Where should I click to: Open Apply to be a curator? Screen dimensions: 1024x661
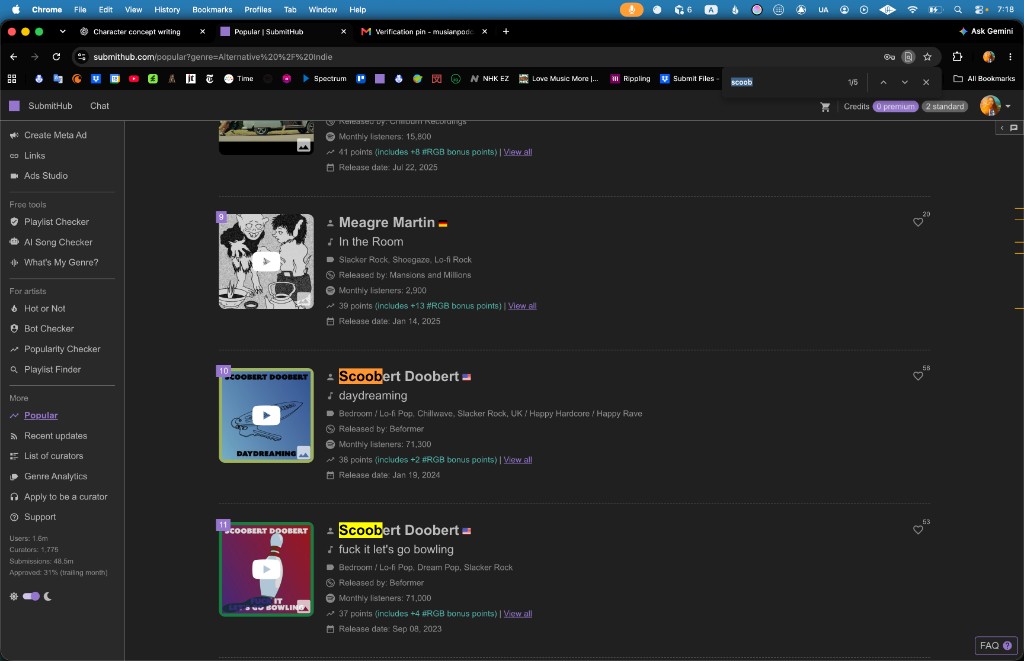click(65, 497)
